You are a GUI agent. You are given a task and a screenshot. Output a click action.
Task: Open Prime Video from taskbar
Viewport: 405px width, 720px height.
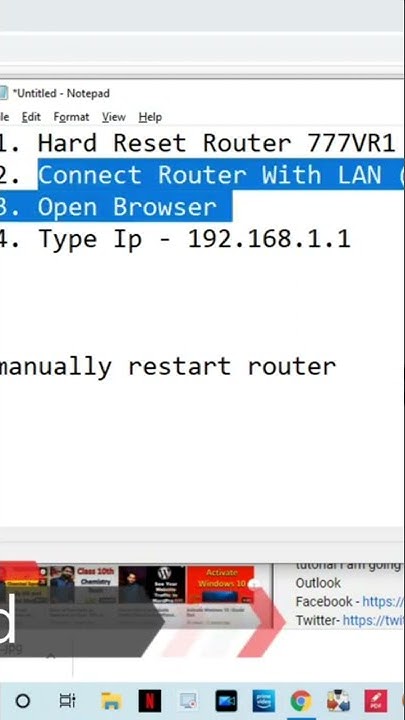[264, 701]
